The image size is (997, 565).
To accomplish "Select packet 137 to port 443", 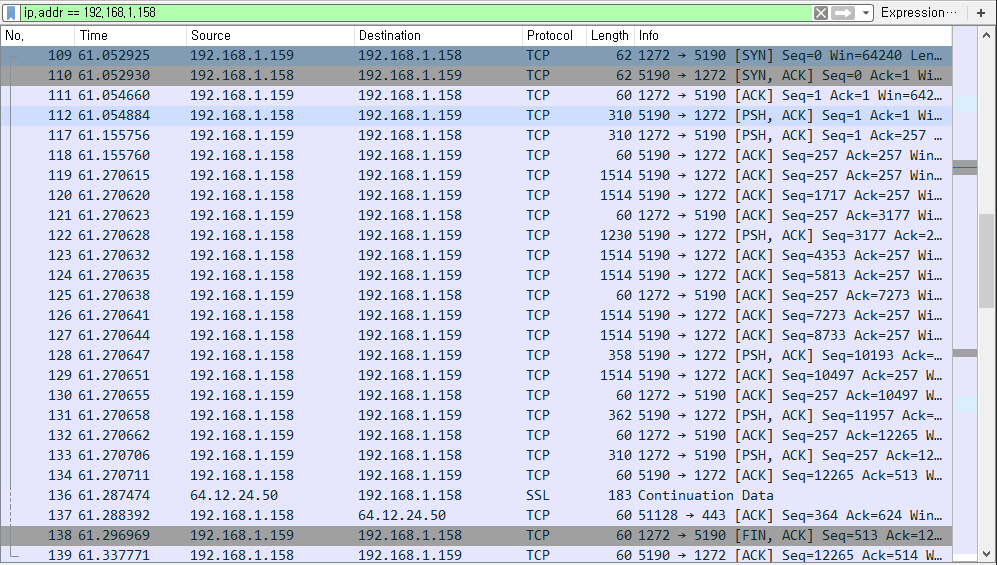I will [x=476, y=515].
